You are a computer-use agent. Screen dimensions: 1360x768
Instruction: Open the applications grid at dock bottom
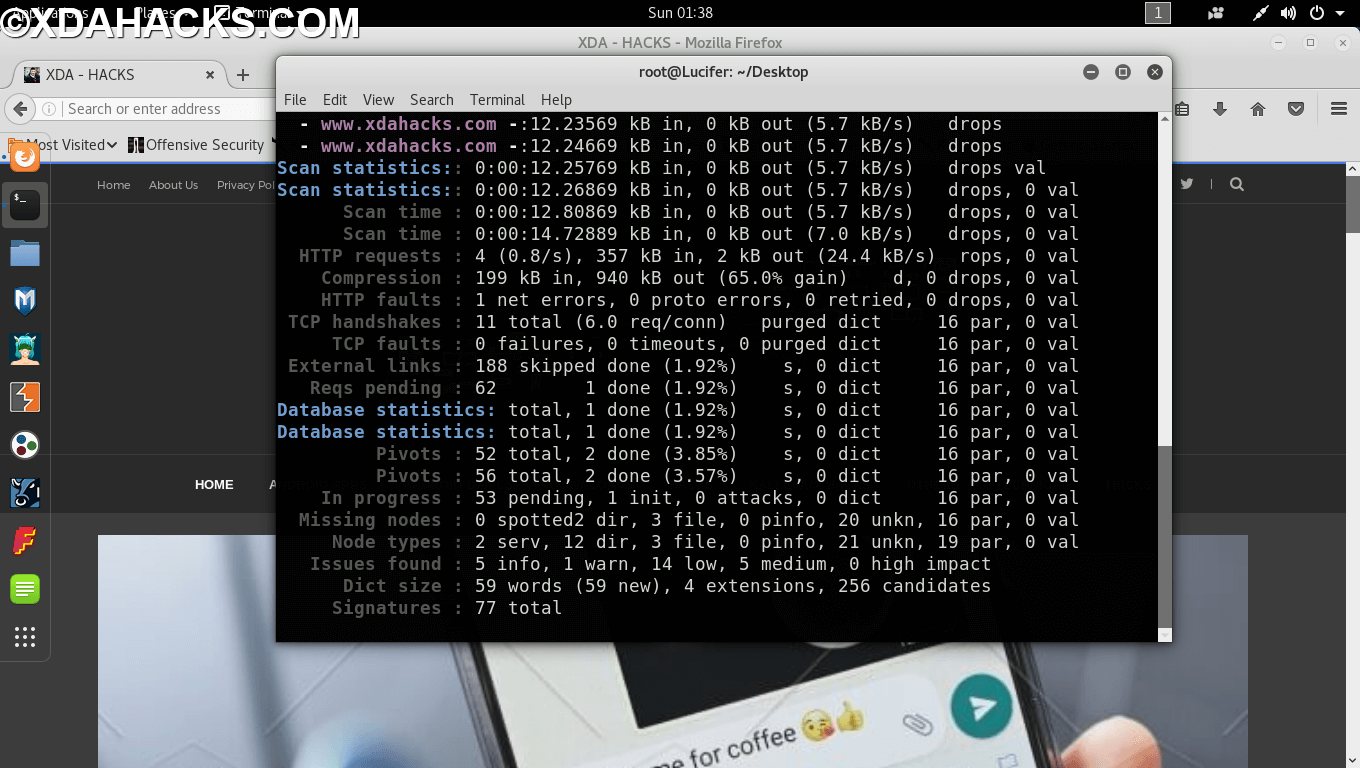point(24,637)
